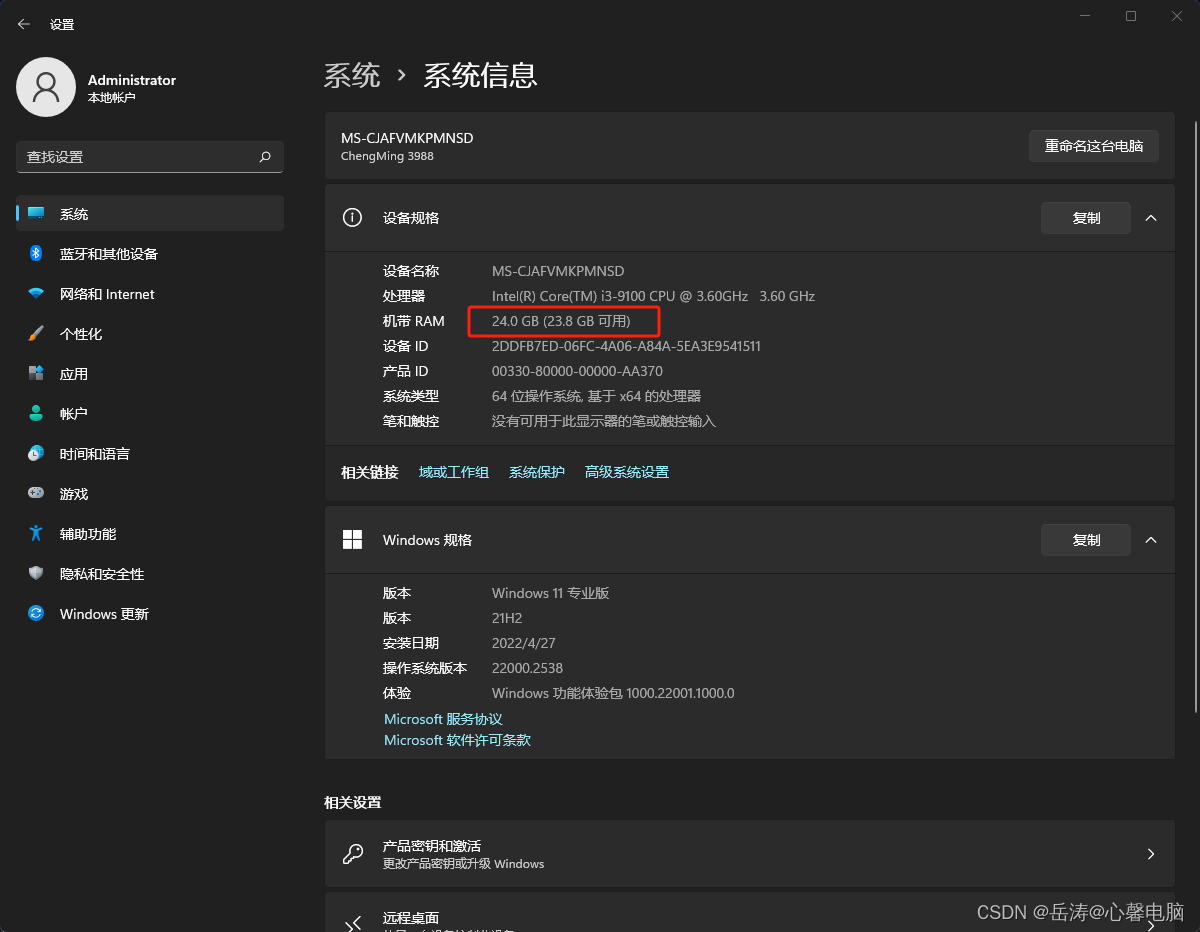Click the 系统 breadcrumb in page title
The image size is (1200, 932).
[352, 75]
